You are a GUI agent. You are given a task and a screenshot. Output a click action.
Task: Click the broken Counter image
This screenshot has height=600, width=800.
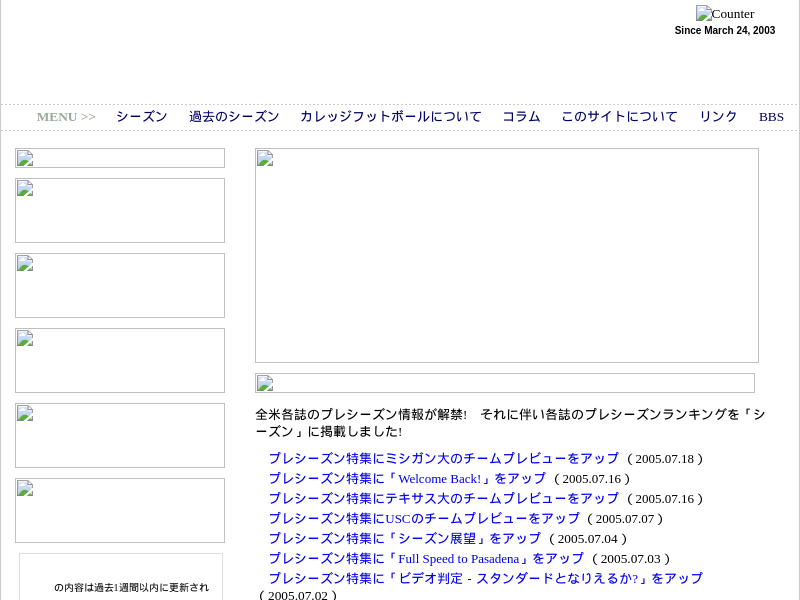[725, 14]
